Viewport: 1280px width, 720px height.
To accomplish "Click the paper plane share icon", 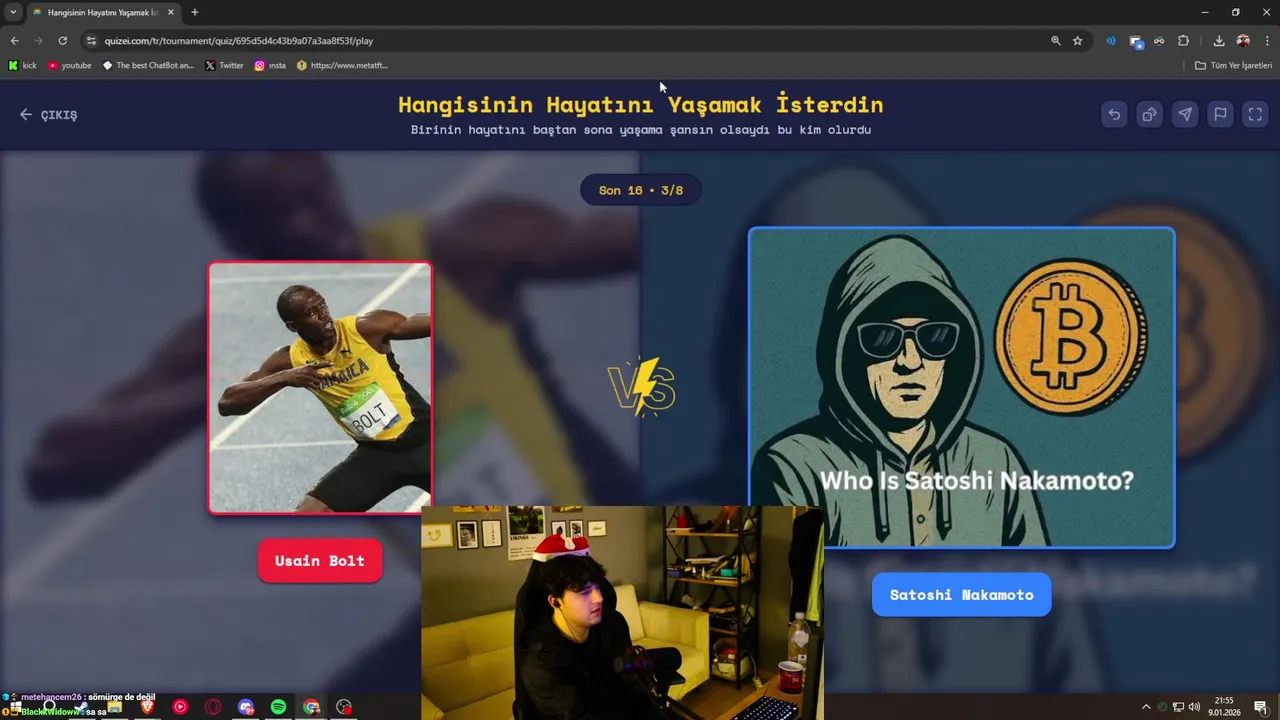I will 1185,114.
